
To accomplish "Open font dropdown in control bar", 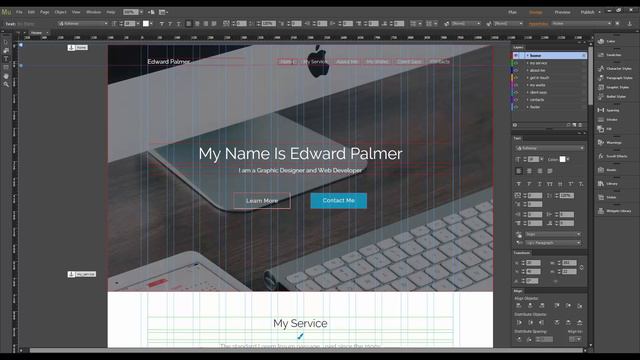I will (x=83, y=24).
